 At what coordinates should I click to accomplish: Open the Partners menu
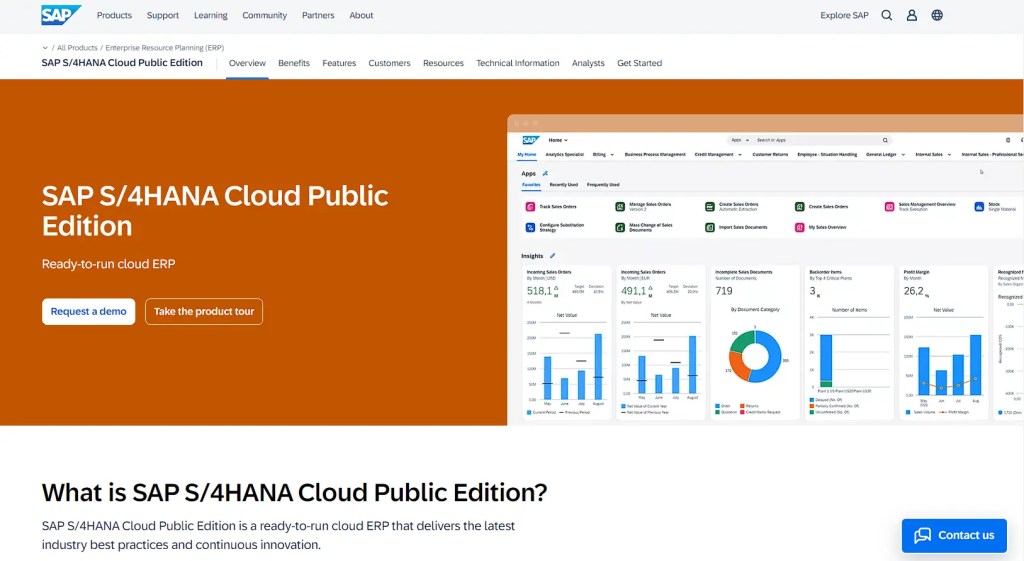pos(318,15)
